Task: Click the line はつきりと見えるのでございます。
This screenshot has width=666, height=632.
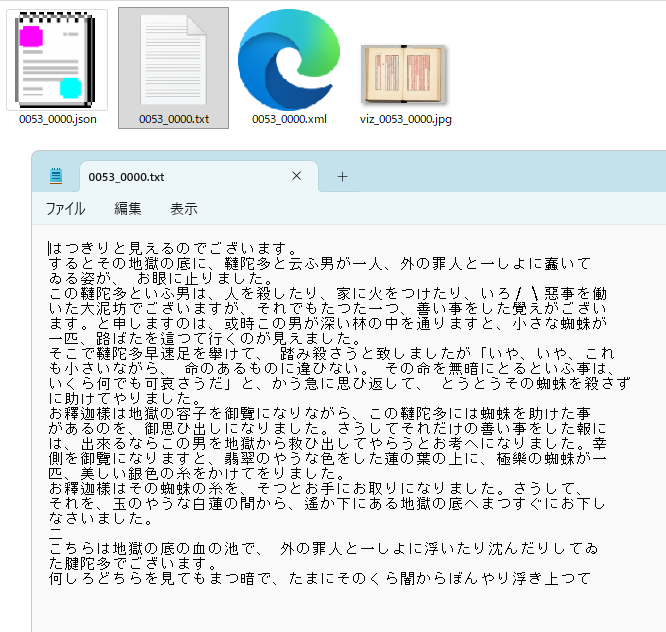Action: point(173,248)
